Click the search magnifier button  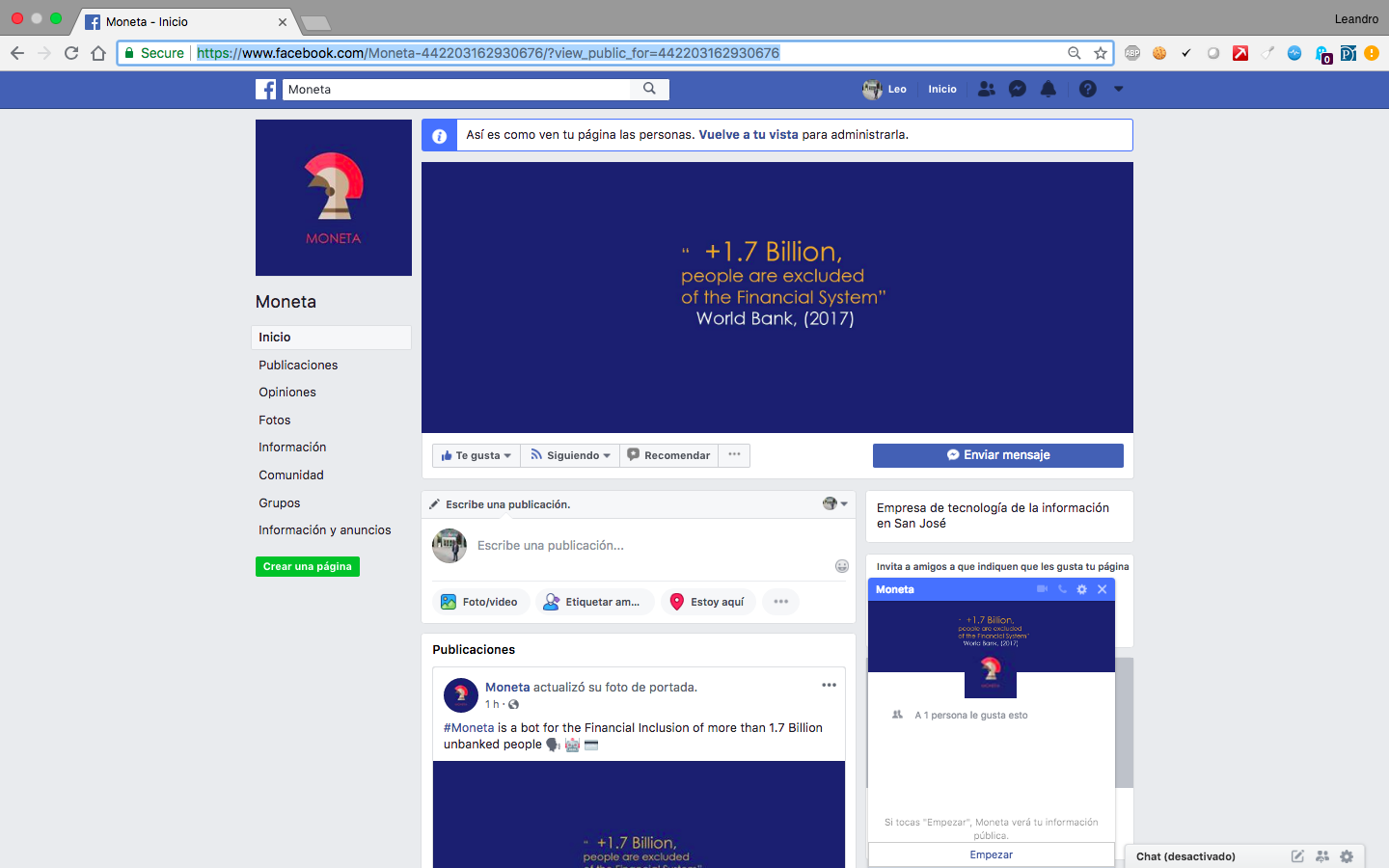(650, 89)
